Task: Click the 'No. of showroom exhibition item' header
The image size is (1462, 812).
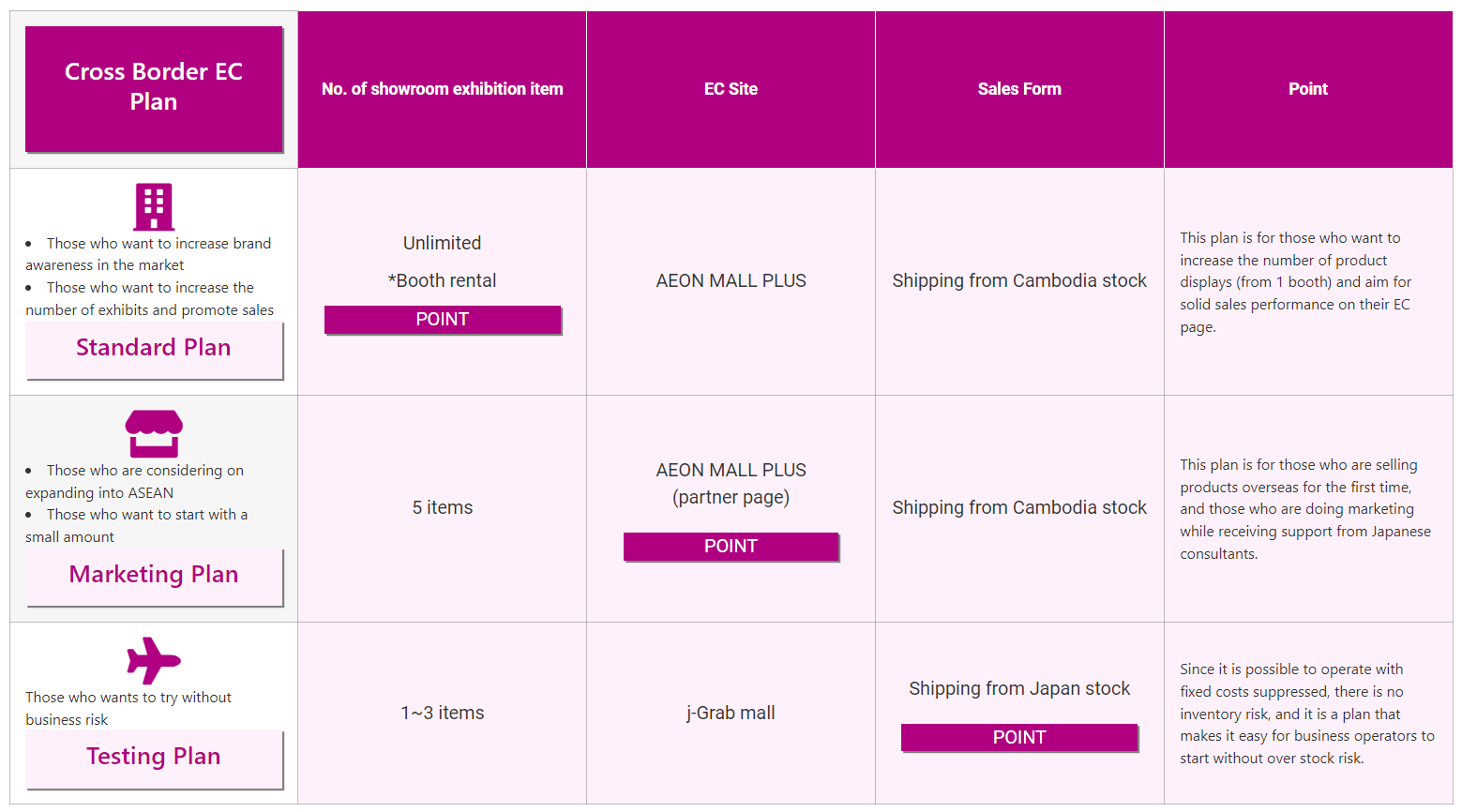Action: point(442,89)
